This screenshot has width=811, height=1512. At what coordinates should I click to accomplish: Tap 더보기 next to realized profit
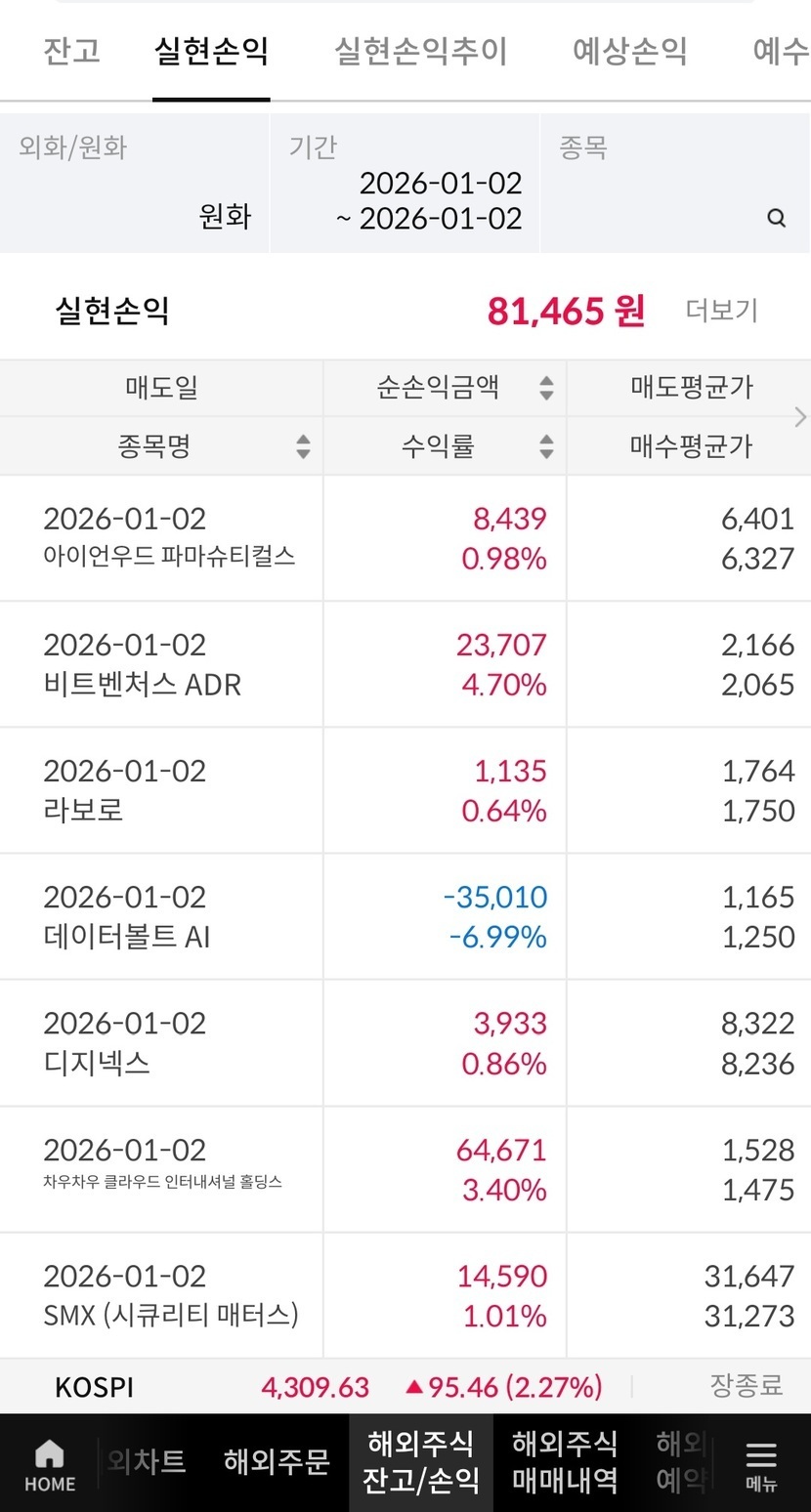tap(721, 311)
